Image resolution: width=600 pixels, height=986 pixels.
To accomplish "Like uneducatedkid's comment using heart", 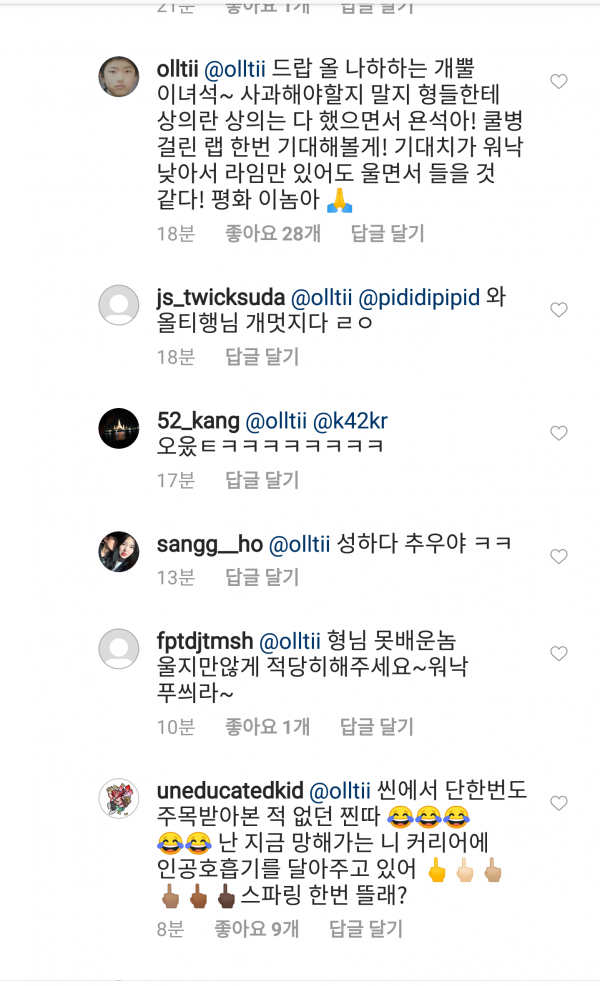I will pos(559,803).
